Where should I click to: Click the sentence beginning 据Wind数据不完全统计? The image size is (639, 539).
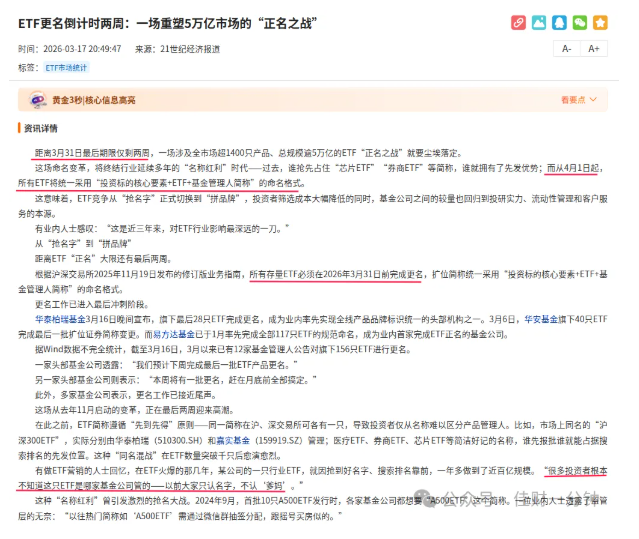tap(223, 350)
